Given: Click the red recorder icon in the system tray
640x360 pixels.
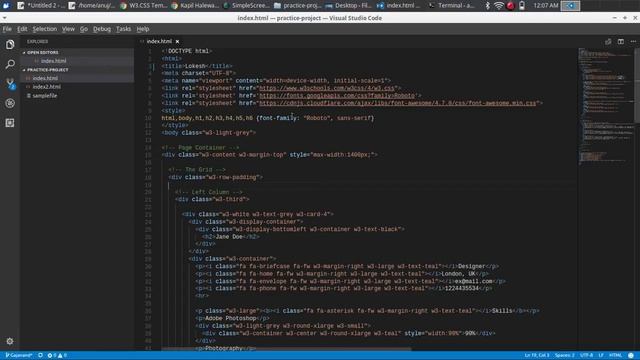Looking at the screenshot, I should [510, 5].
